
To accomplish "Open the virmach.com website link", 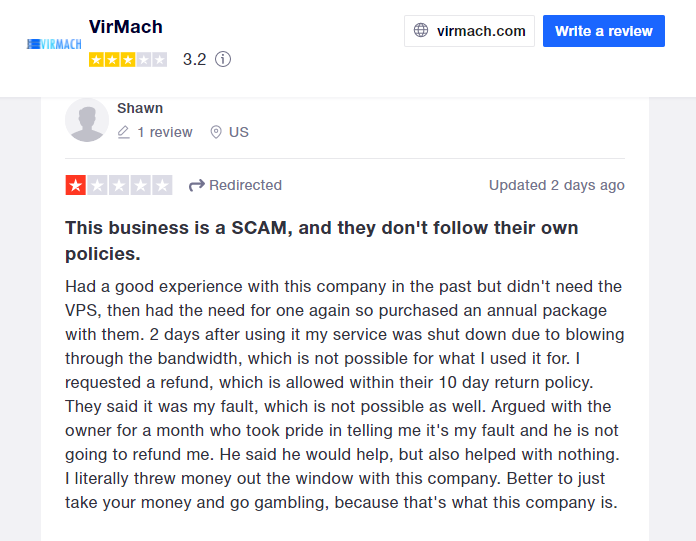I will point(469,31).
